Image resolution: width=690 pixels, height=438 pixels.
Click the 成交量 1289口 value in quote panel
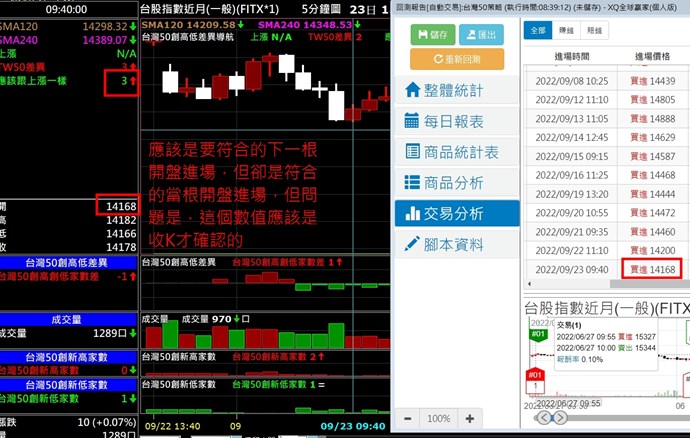pos(110,333)
